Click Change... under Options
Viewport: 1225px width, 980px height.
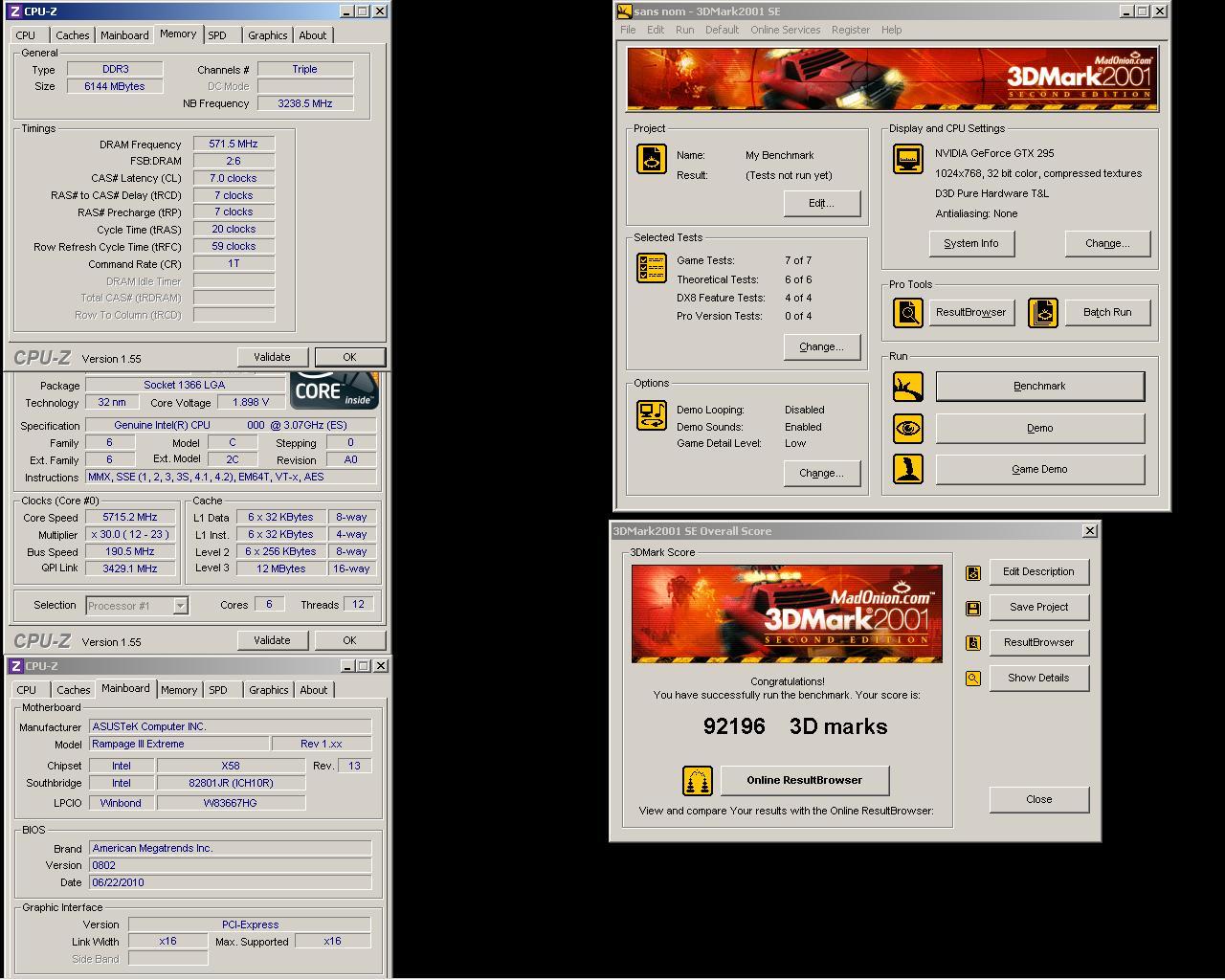pos(821,473)
